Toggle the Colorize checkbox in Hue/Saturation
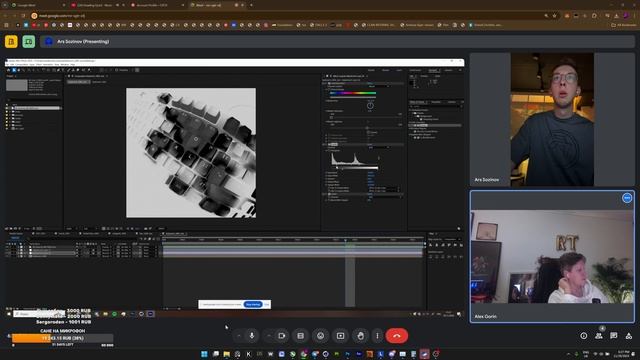The width and height of the screenshot is (640, 360). click(x=368, y=132)
